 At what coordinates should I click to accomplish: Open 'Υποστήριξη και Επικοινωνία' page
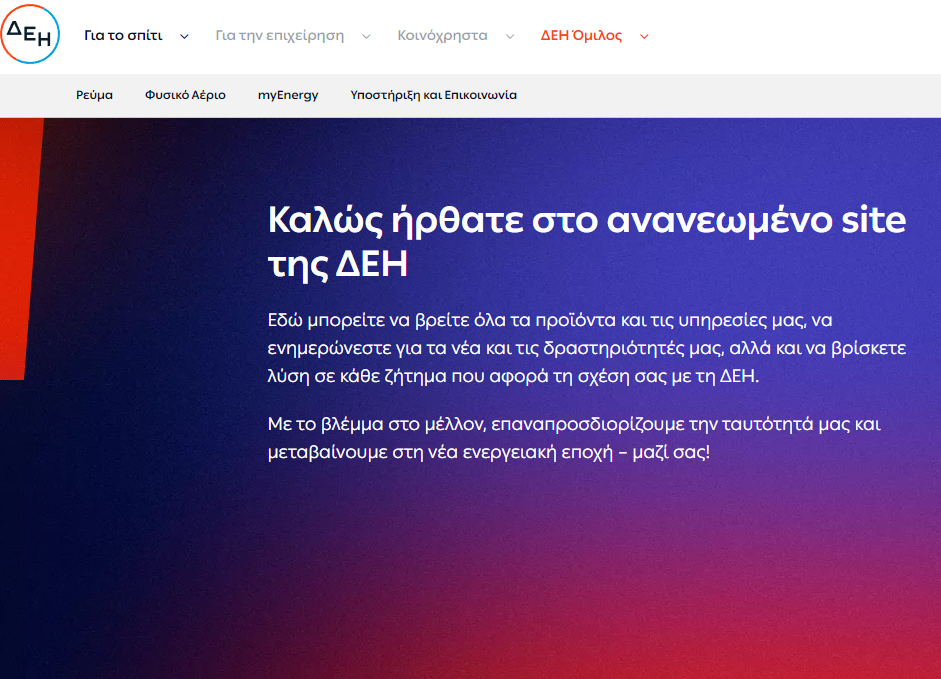pyautogui.click(x=433, y=95)
